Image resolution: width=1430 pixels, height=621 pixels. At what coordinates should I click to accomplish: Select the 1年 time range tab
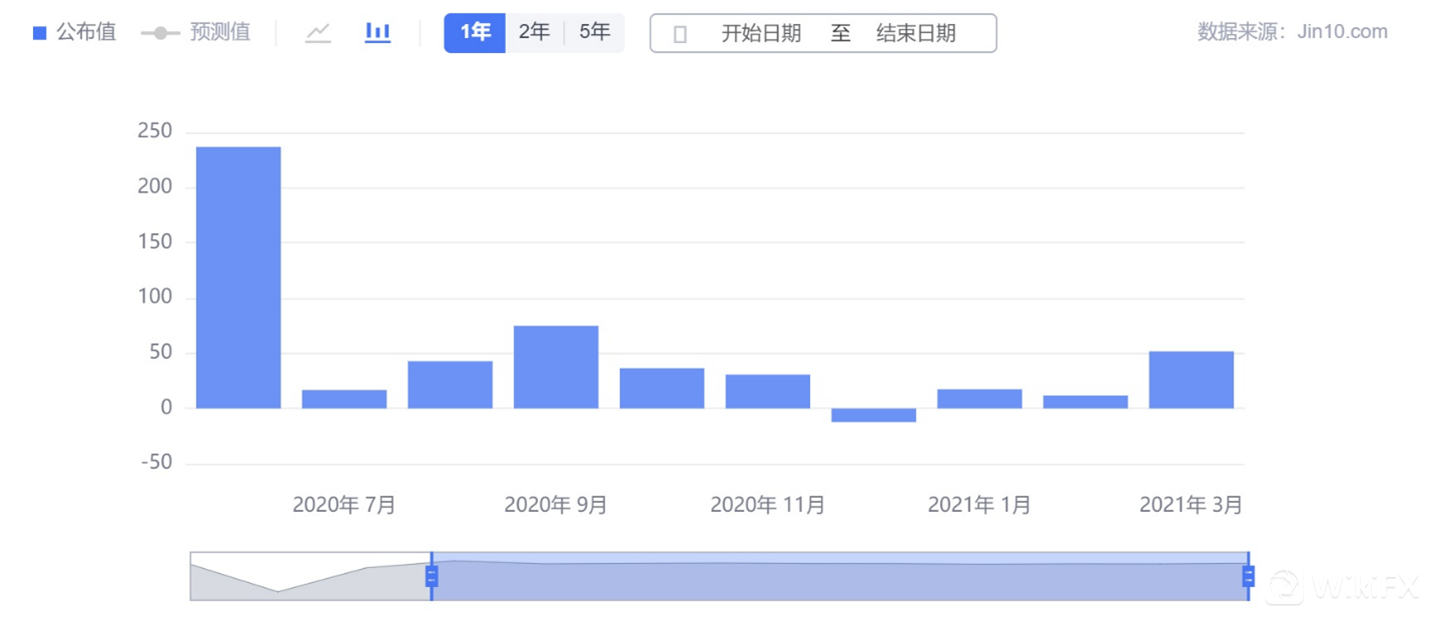click(x=475, y=33)
